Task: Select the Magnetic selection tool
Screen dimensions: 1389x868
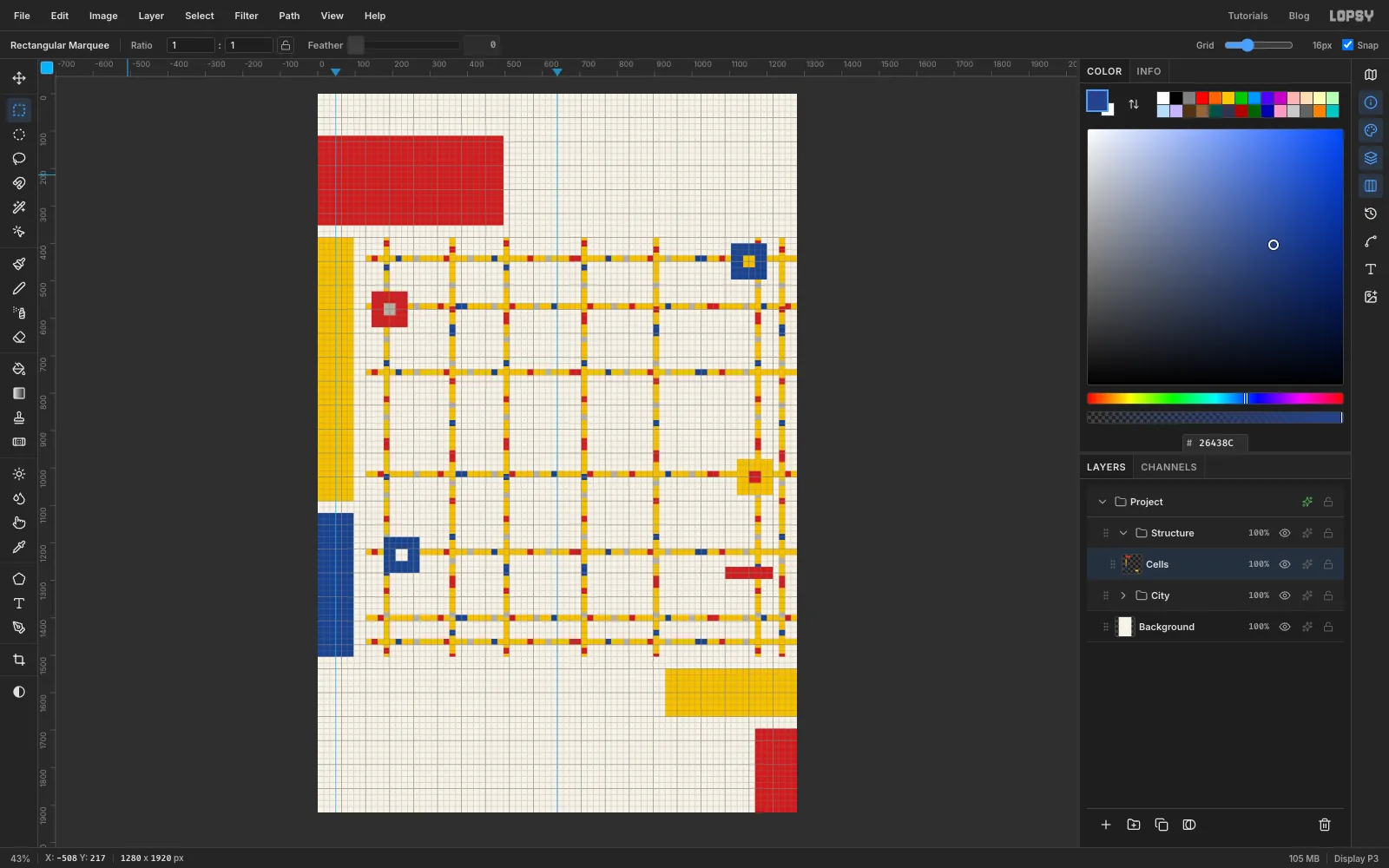Action: click(x=19, y=183)
